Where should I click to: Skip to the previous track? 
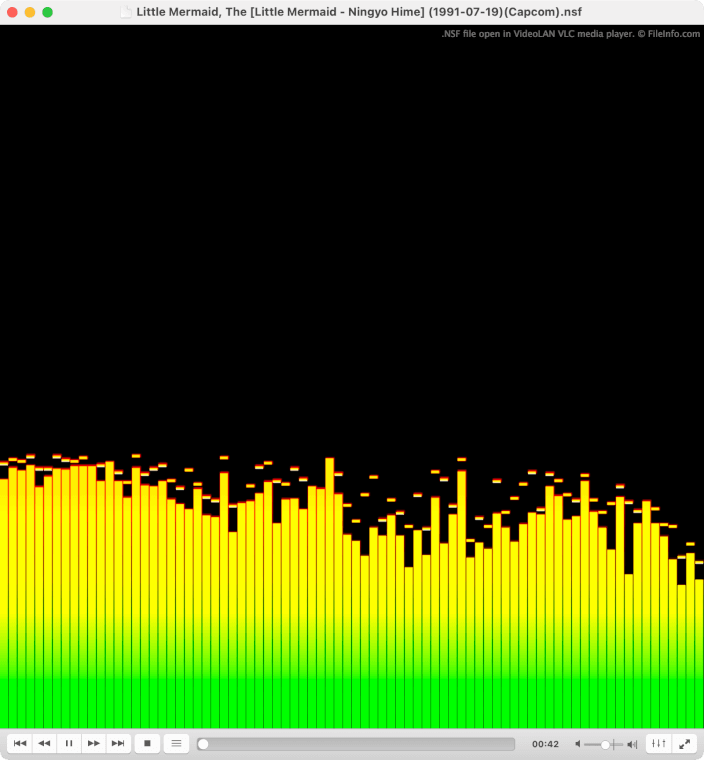pyautogui.click(x=20, y=743)
